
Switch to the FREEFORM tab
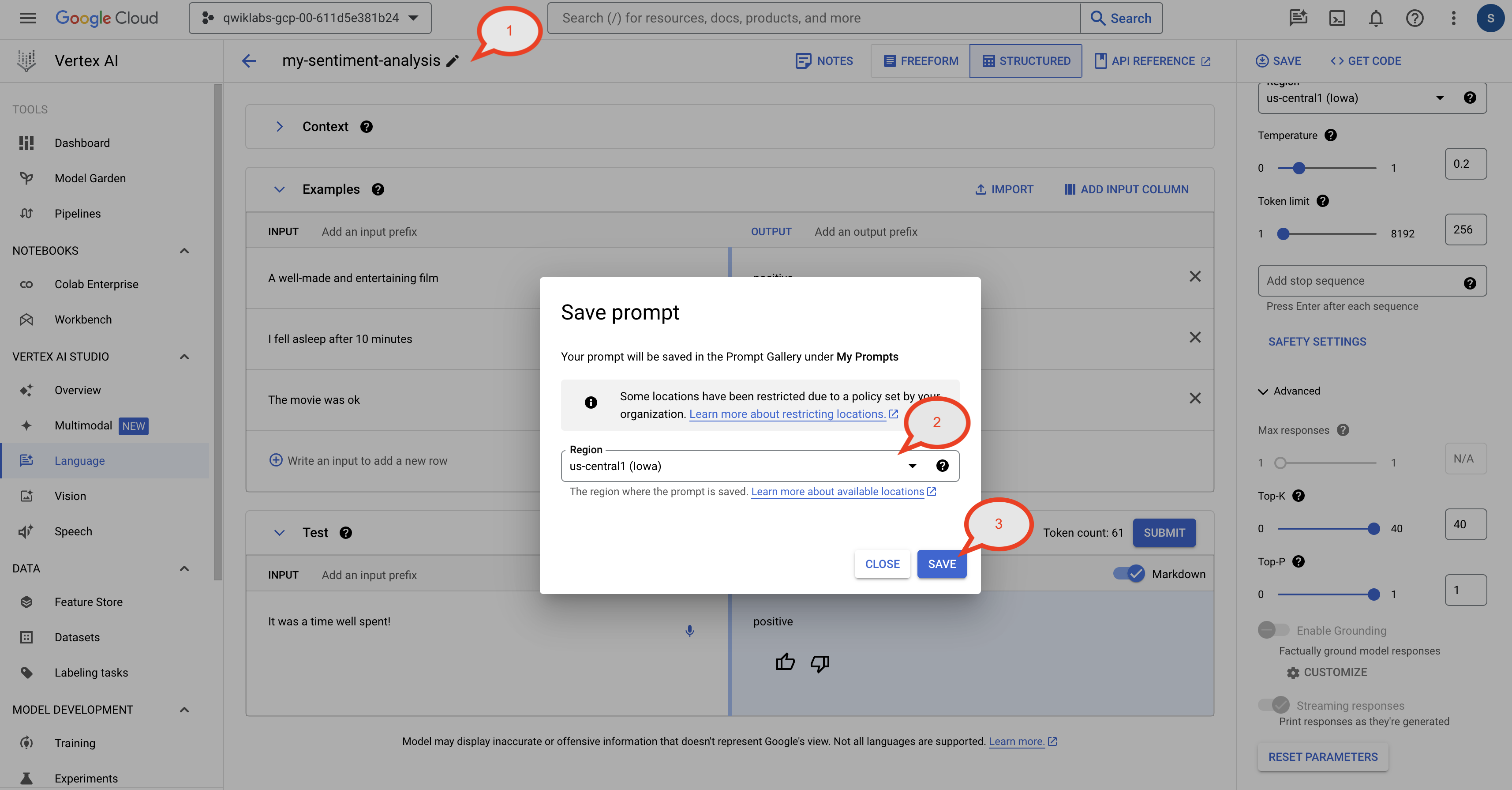(x=921, y=61)
